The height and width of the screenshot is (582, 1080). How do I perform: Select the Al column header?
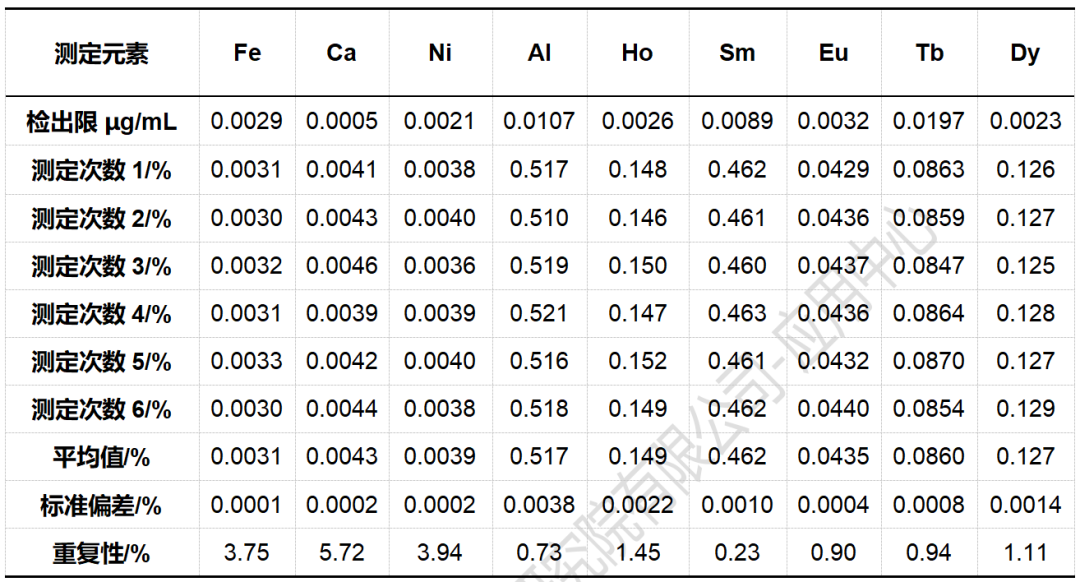tap(539, 53)
